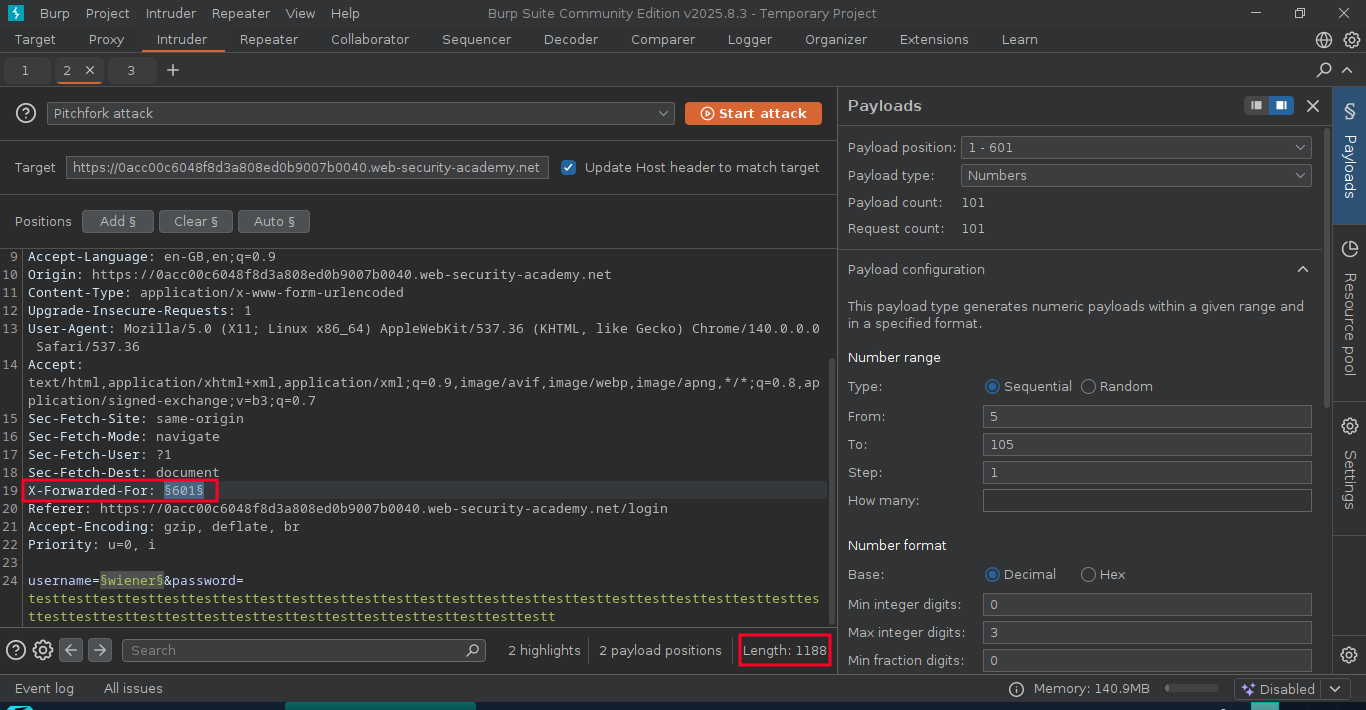This screenshot has height=710, width=1366.
Task: Click the help icon beside attack type
Action: pyautogui.click(x=26, y=113)
